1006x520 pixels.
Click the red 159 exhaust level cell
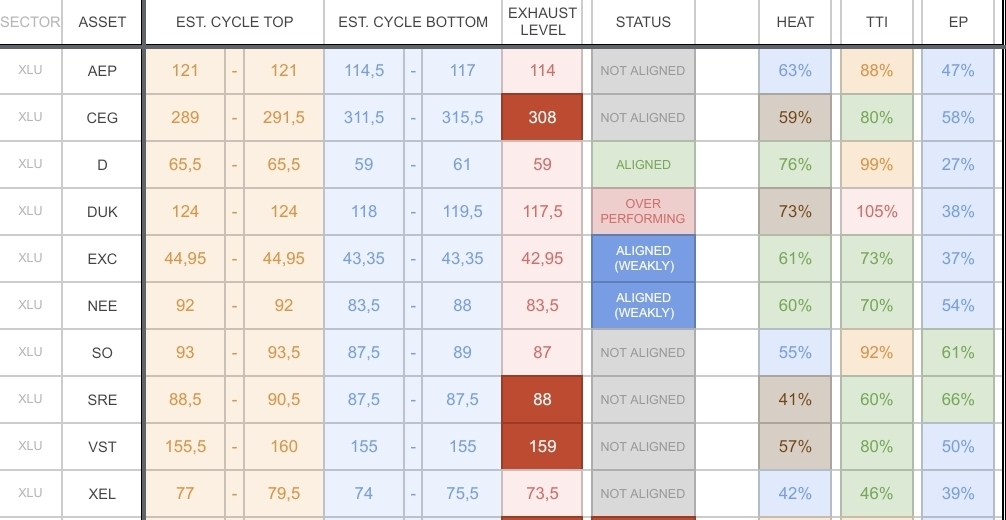point(542,447)
